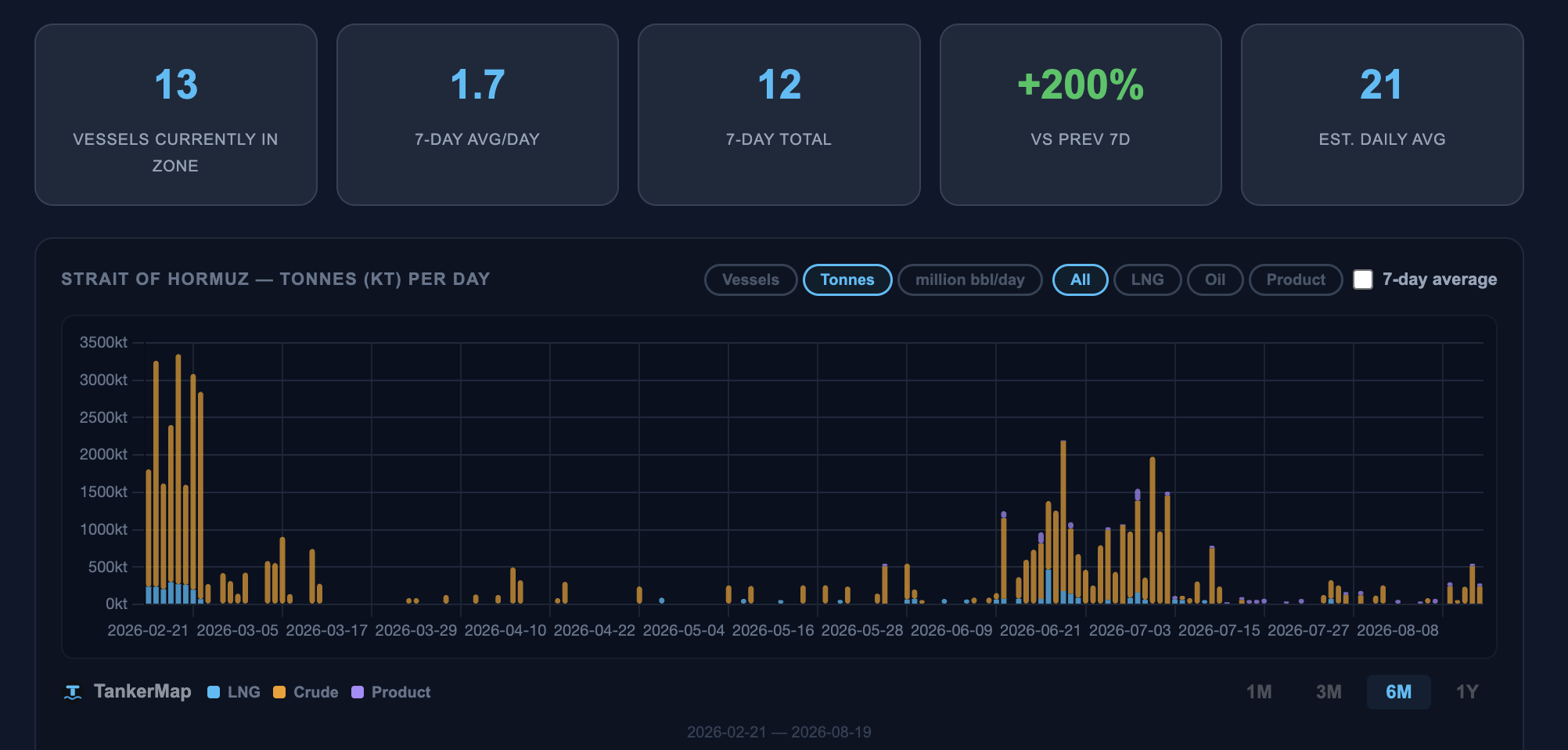The height and width of the screenshot is (750, 1568).
Task: Click the 3500kt y-axis label
Action: (103, 342)
